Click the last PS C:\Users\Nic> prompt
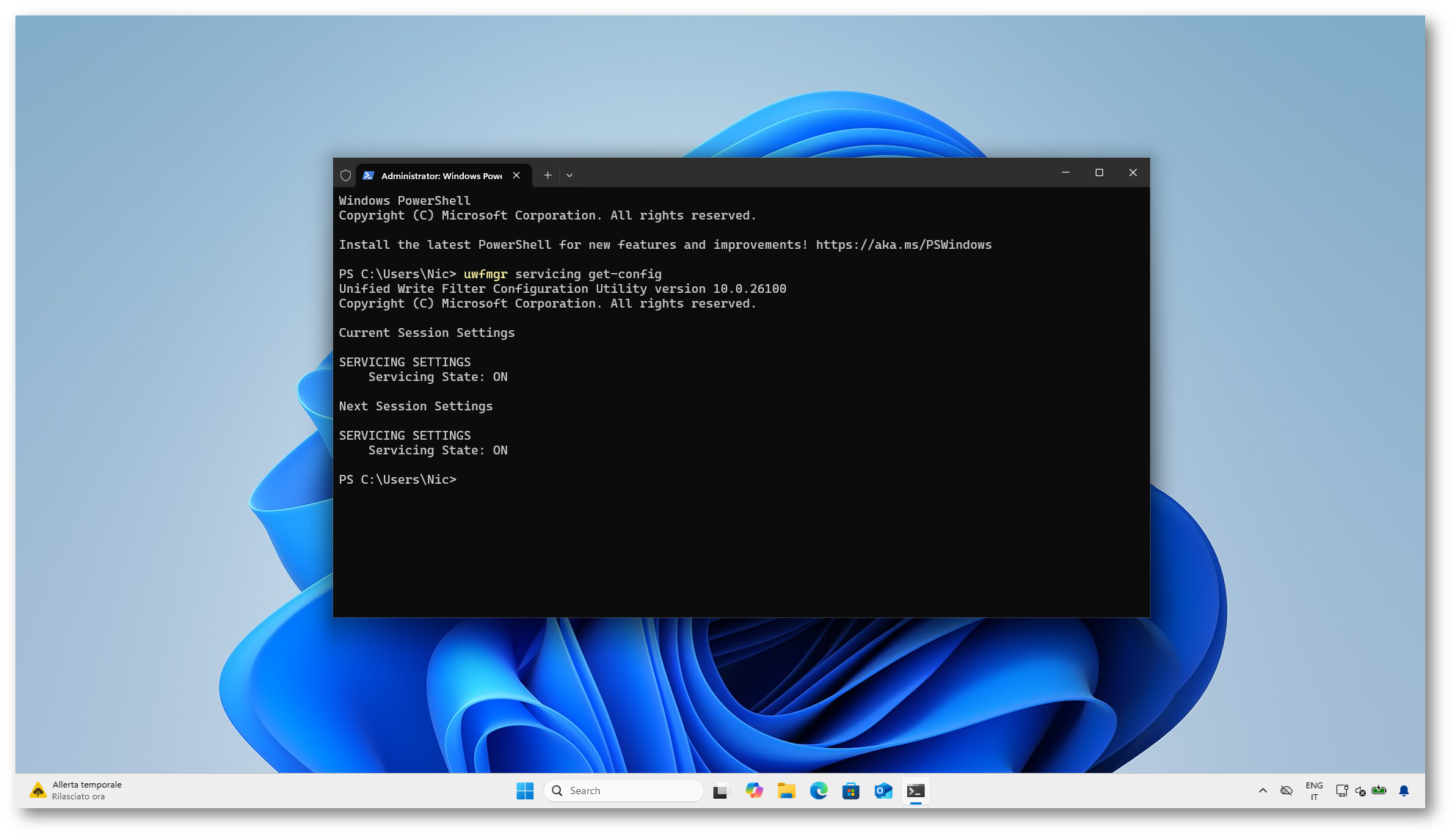The height and width of the screenshot is (839, 1456). pos(397,480)
